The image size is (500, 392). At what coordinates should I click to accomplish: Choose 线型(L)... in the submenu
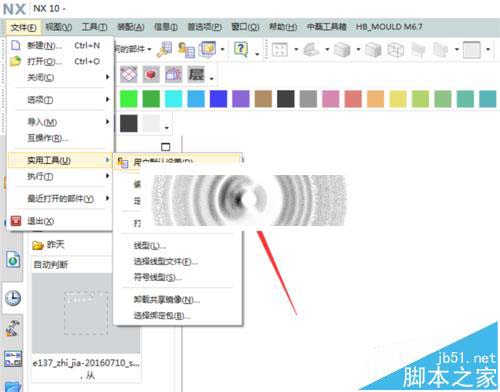(178, 246)
